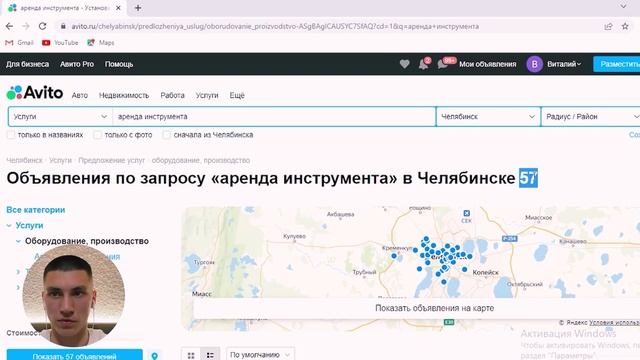Open the 'Недвижимость' category
The height and width of the screenshot is (360, 640).
coord(124,95)
